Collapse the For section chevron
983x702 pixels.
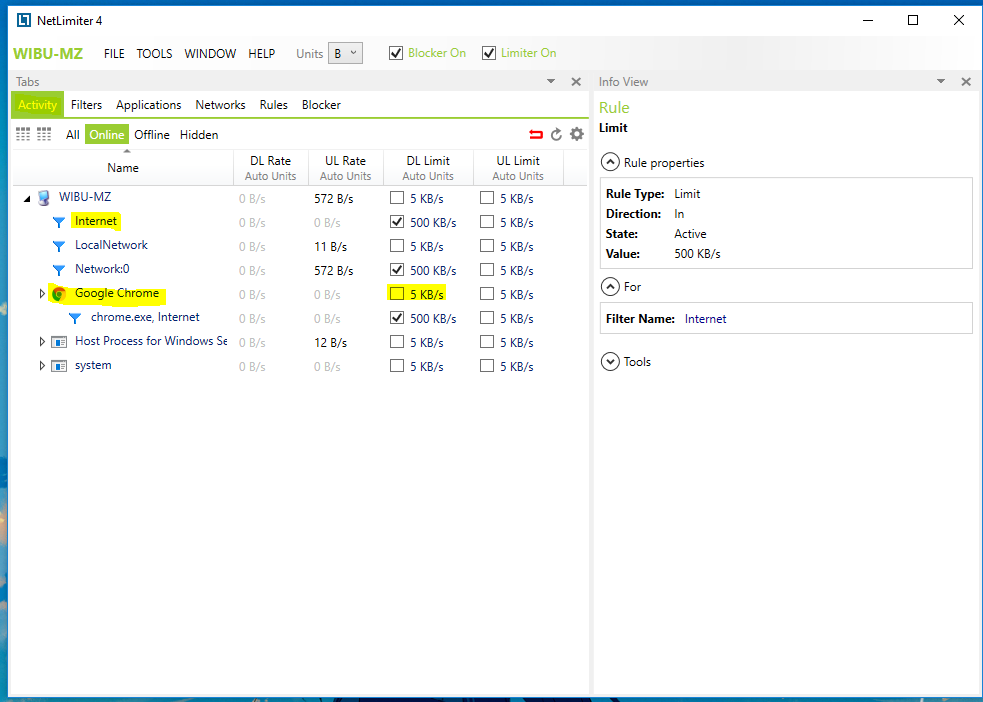click(610, 287)
